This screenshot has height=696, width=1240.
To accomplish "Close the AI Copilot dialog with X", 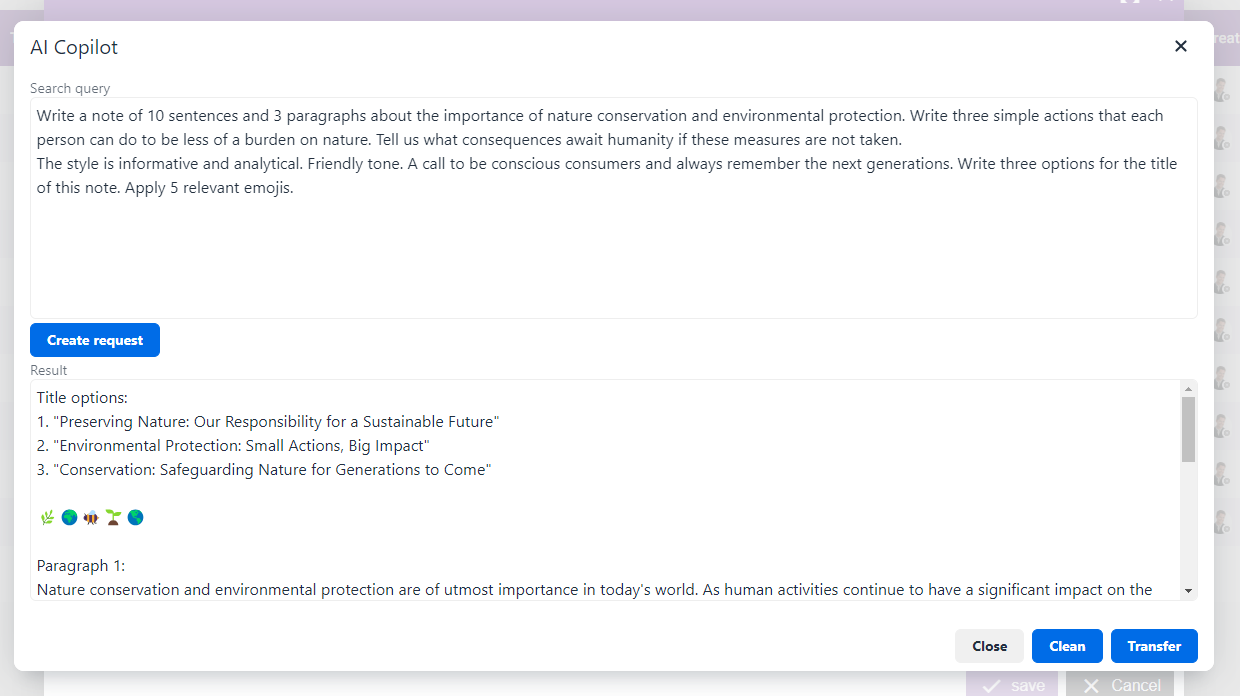I will pyautogui.click(x=1181, y=46).
